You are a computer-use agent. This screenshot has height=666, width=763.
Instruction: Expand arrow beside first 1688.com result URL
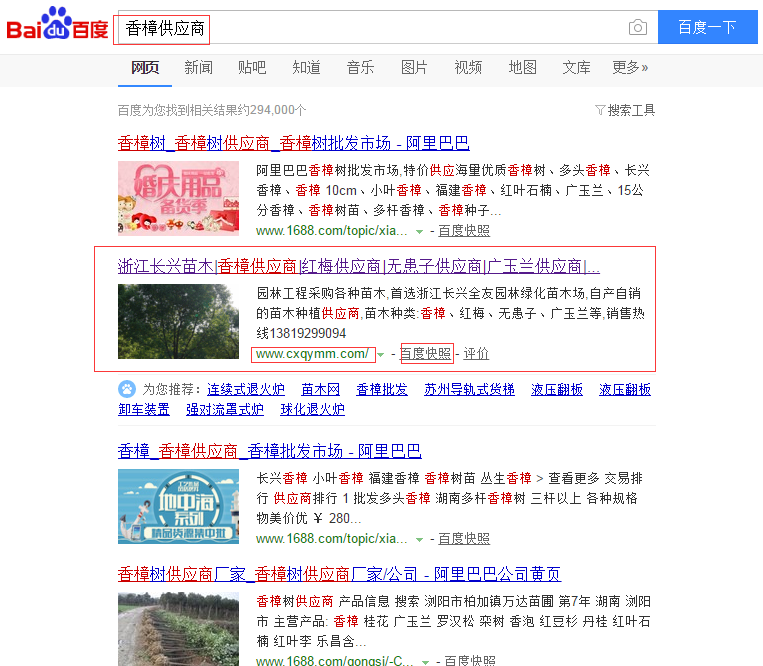(420, 232)
